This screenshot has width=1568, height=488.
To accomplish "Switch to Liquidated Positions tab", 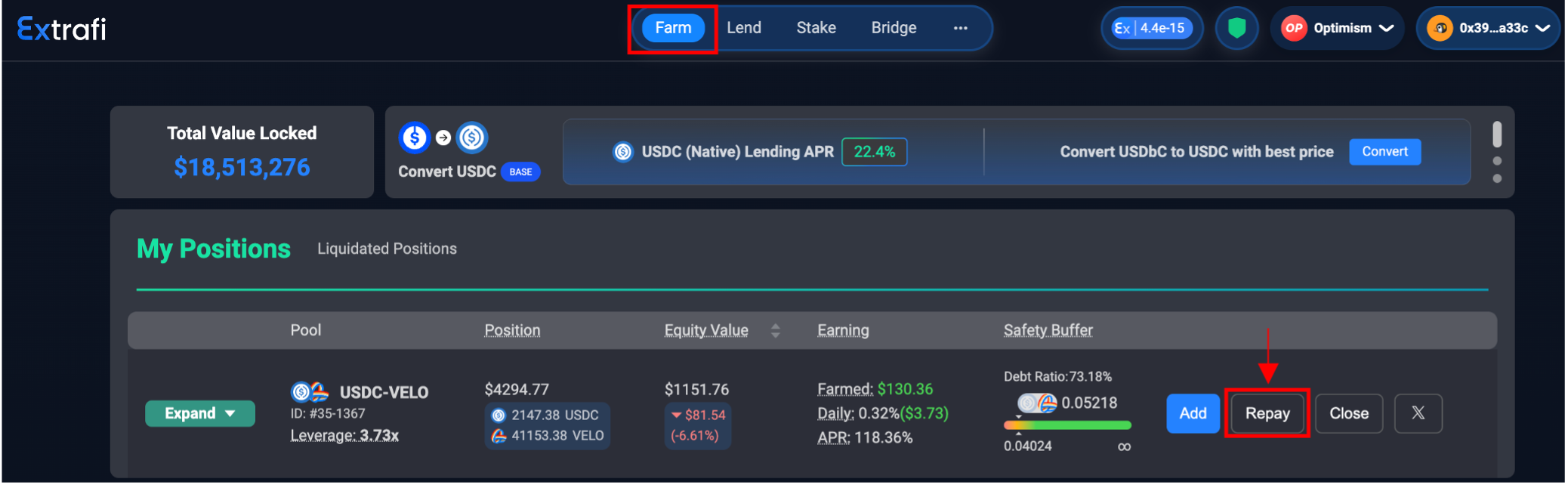I will (x=387, y=249).
